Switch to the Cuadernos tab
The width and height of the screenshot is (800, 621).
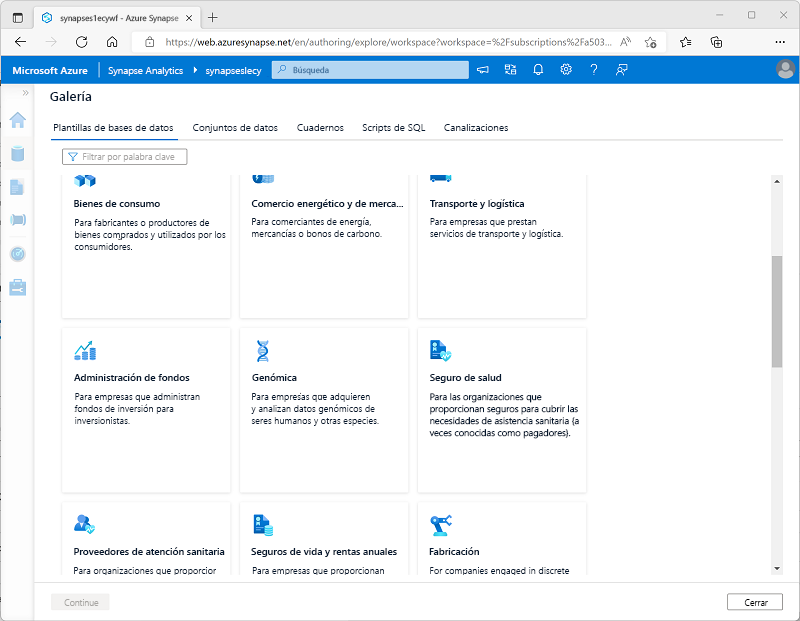319,128
